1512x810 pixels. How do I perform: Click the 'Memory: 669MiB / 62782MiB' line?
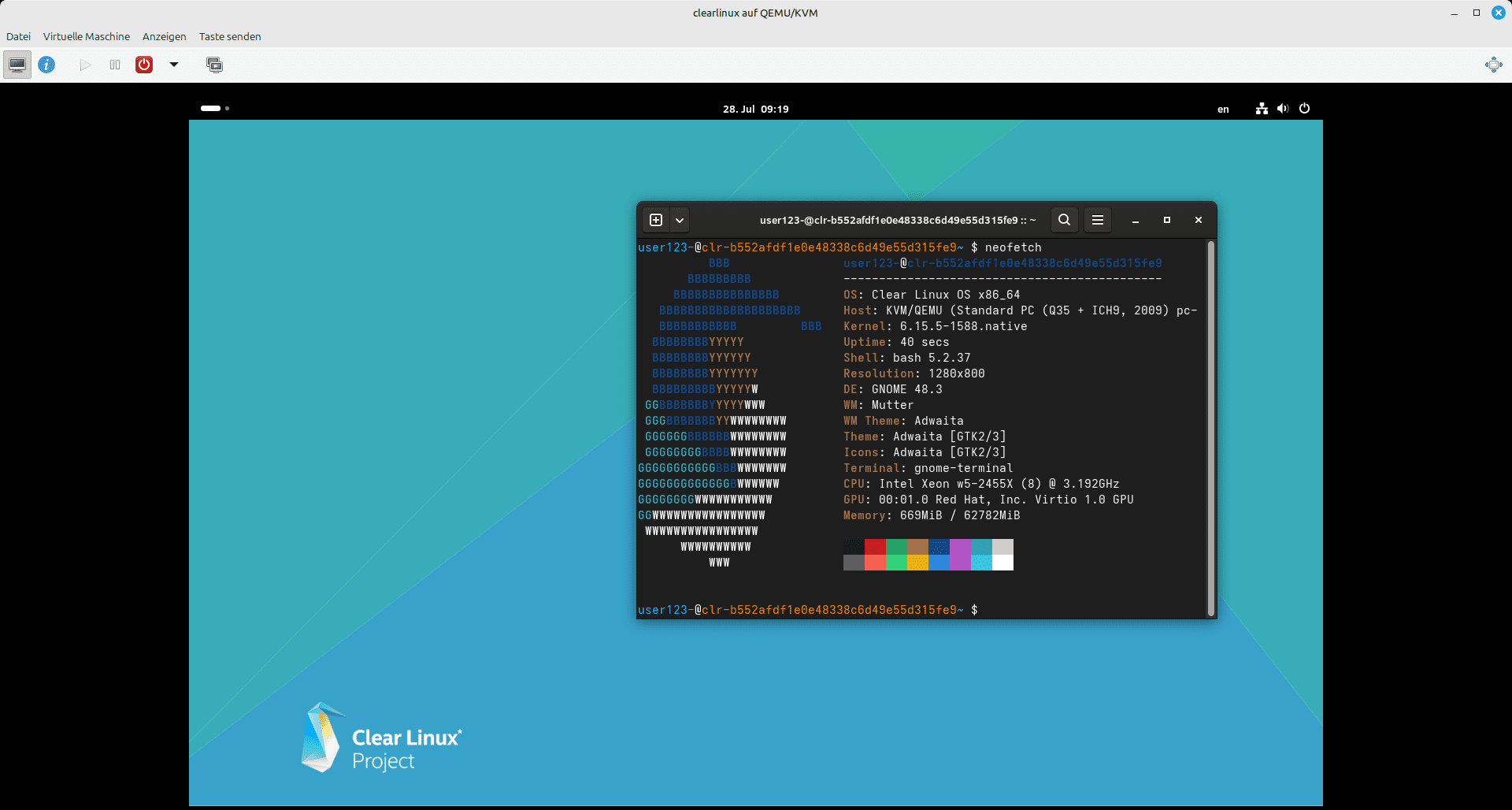(x=932, y=515)
